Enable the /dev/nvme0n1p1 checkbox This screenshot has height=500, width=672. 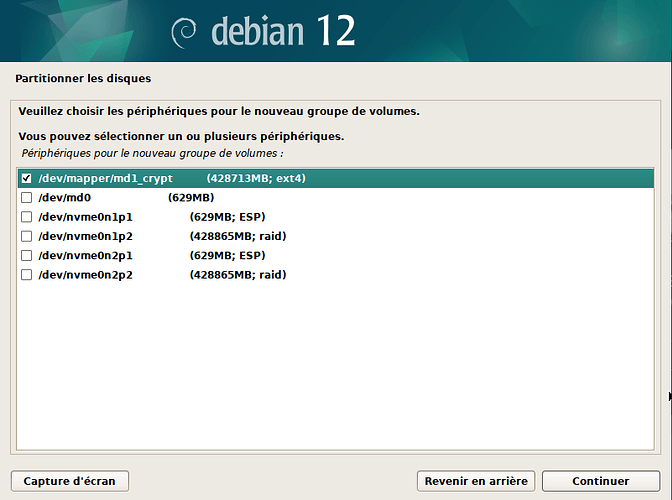[x=27, y=217]
